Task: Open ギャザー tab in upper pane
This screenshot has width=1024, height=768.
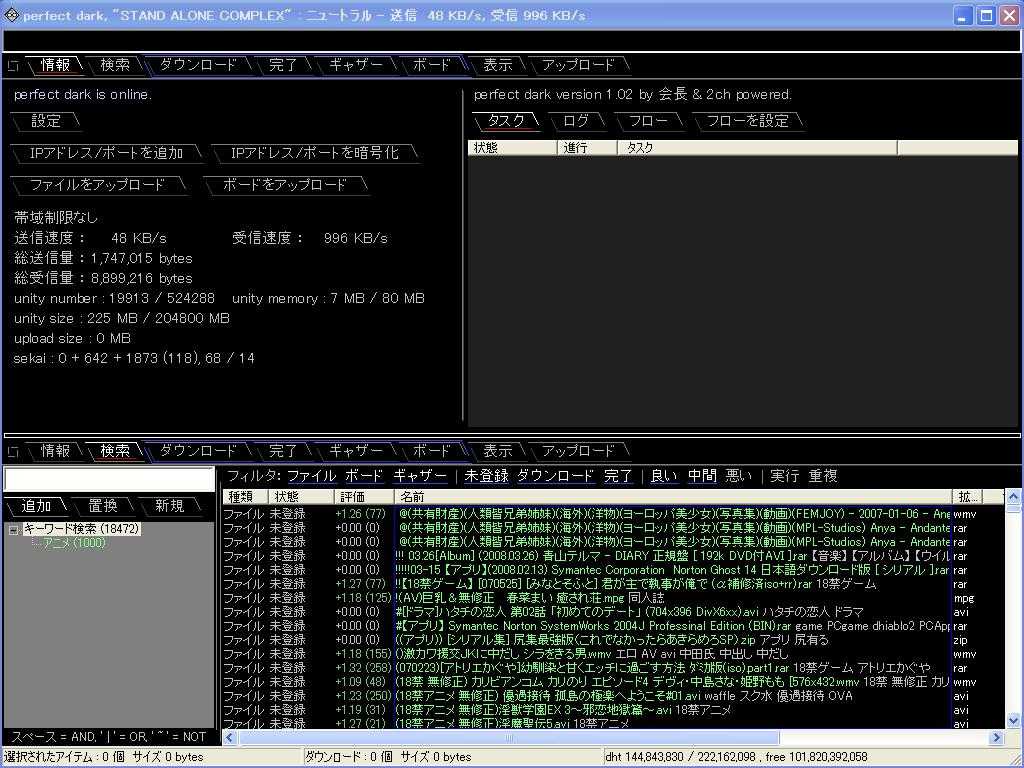Action: pos(356,65)
